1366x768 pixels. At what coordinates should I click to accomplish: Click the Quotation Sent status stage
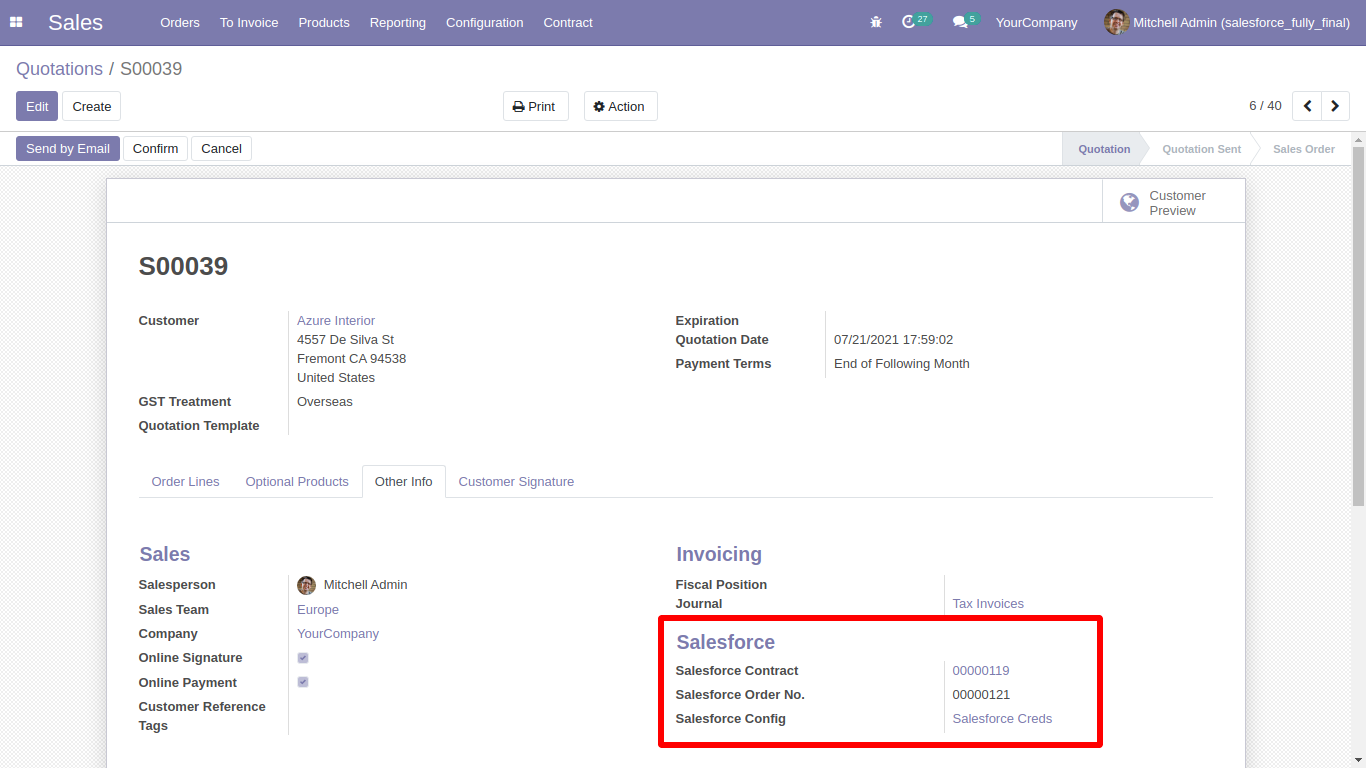click(x=1201, y=149)
